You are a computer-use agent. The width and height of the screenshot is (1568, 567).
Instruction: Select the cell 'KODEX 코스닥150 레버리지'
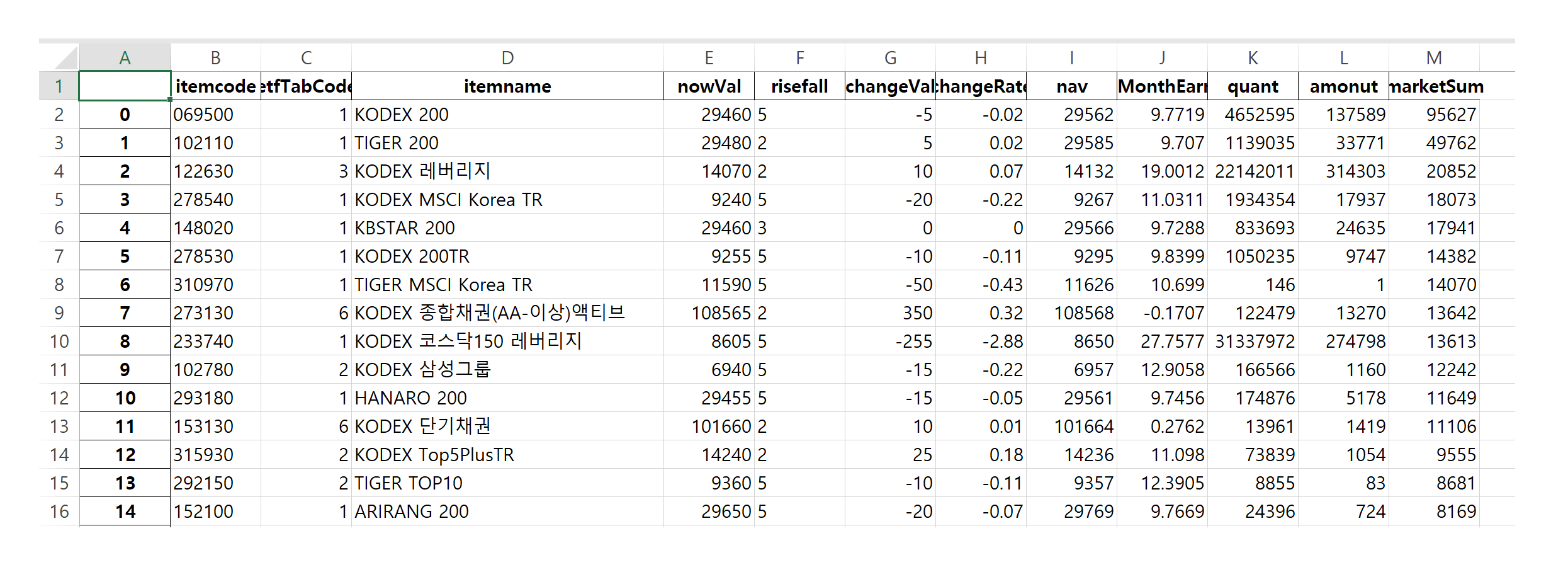point(507,341)
